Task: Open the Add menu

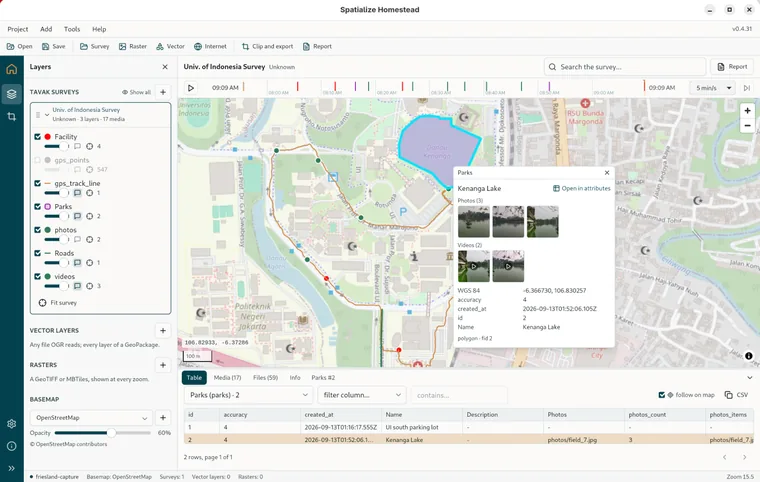Action: tap(46, 29)
